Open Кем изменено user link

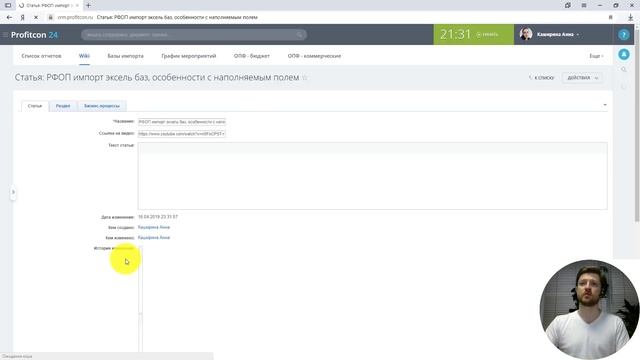[154, 237]
